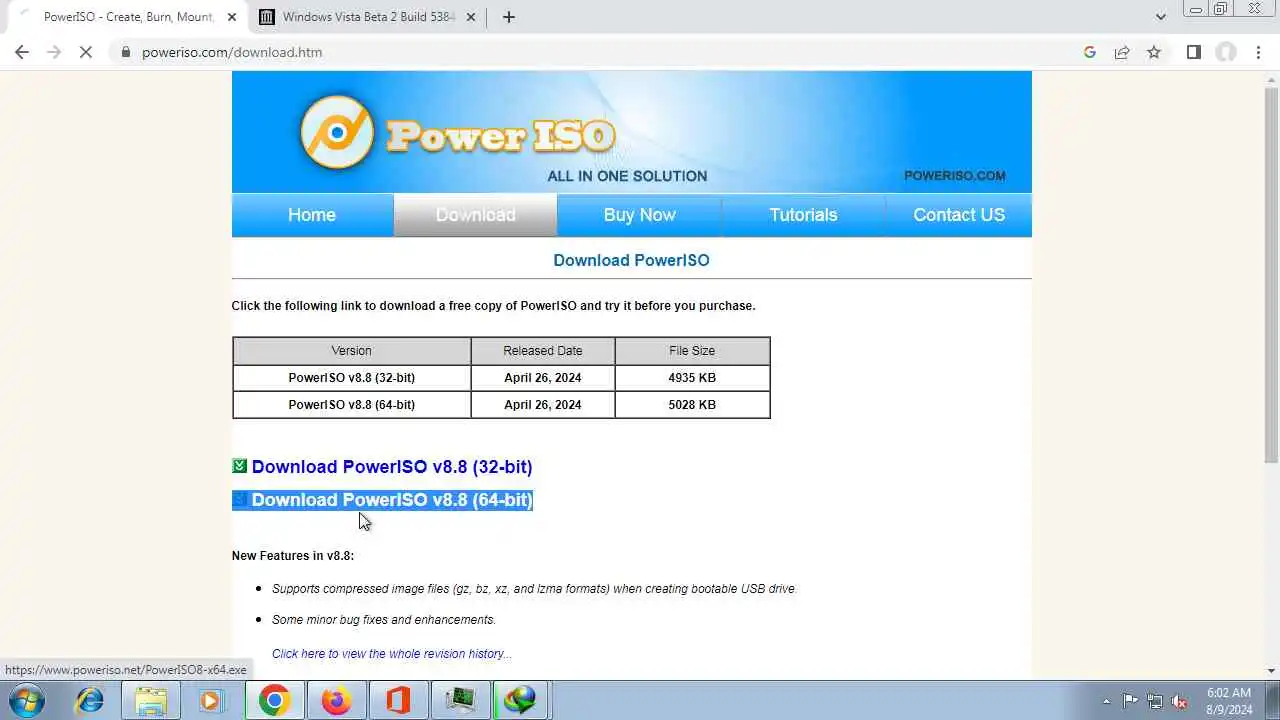This screenshot has width=1280, height=720.
Task: Click the 5028 KB file size cell
Action: 692,405
